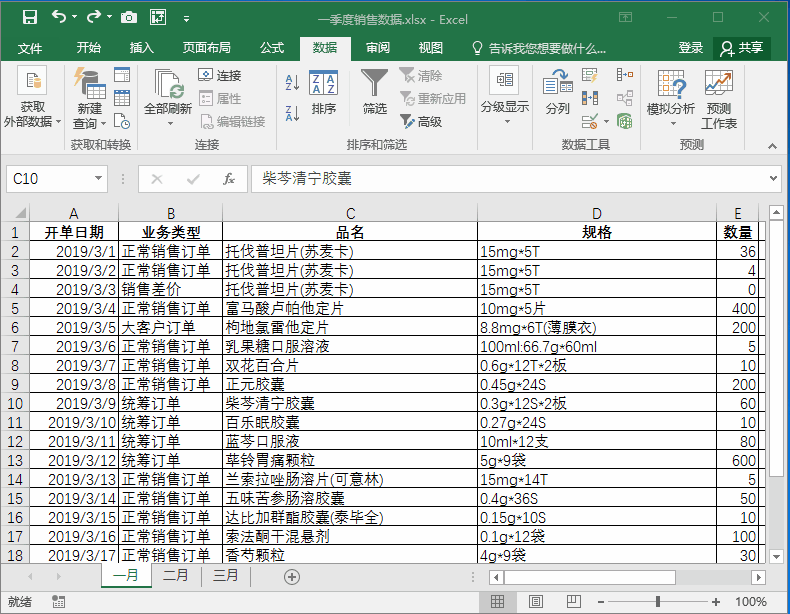The width and height of the screenshot is (790, 614).
Task: Click the remove duplicates icon in 数据工具
Action: coord(589,98)
